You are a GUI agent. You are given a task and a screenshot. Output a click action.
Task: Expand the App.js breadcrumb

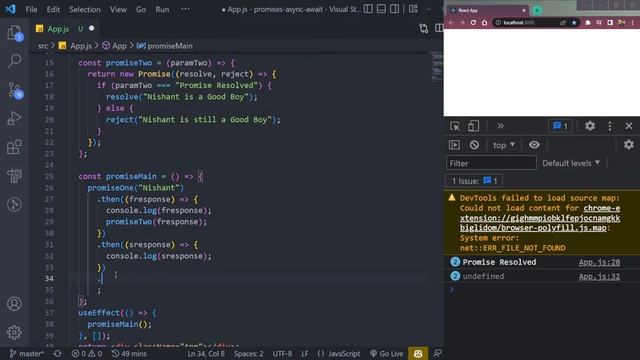click(76, 46)
